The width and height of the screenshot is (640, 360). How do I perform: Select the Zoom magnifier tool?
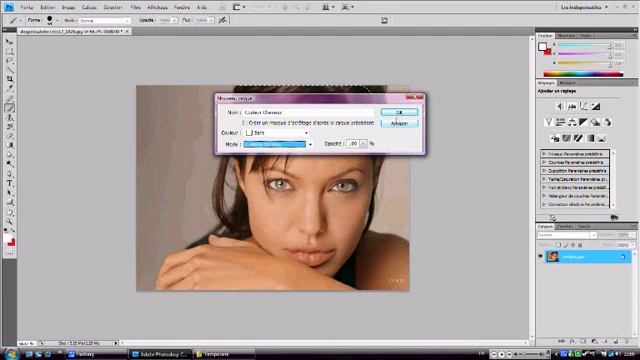pos(9,221)
